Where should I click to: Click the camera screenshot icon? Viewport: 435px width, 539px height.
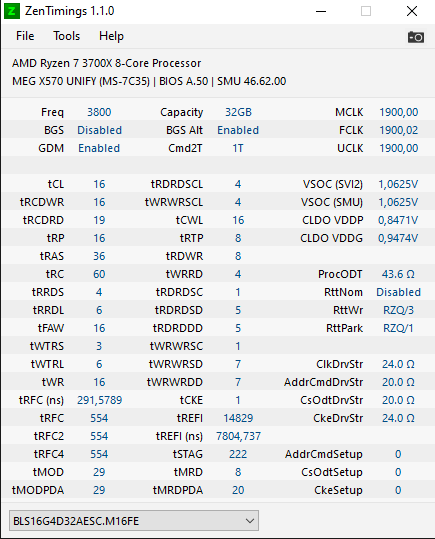(x=416, y=37)
